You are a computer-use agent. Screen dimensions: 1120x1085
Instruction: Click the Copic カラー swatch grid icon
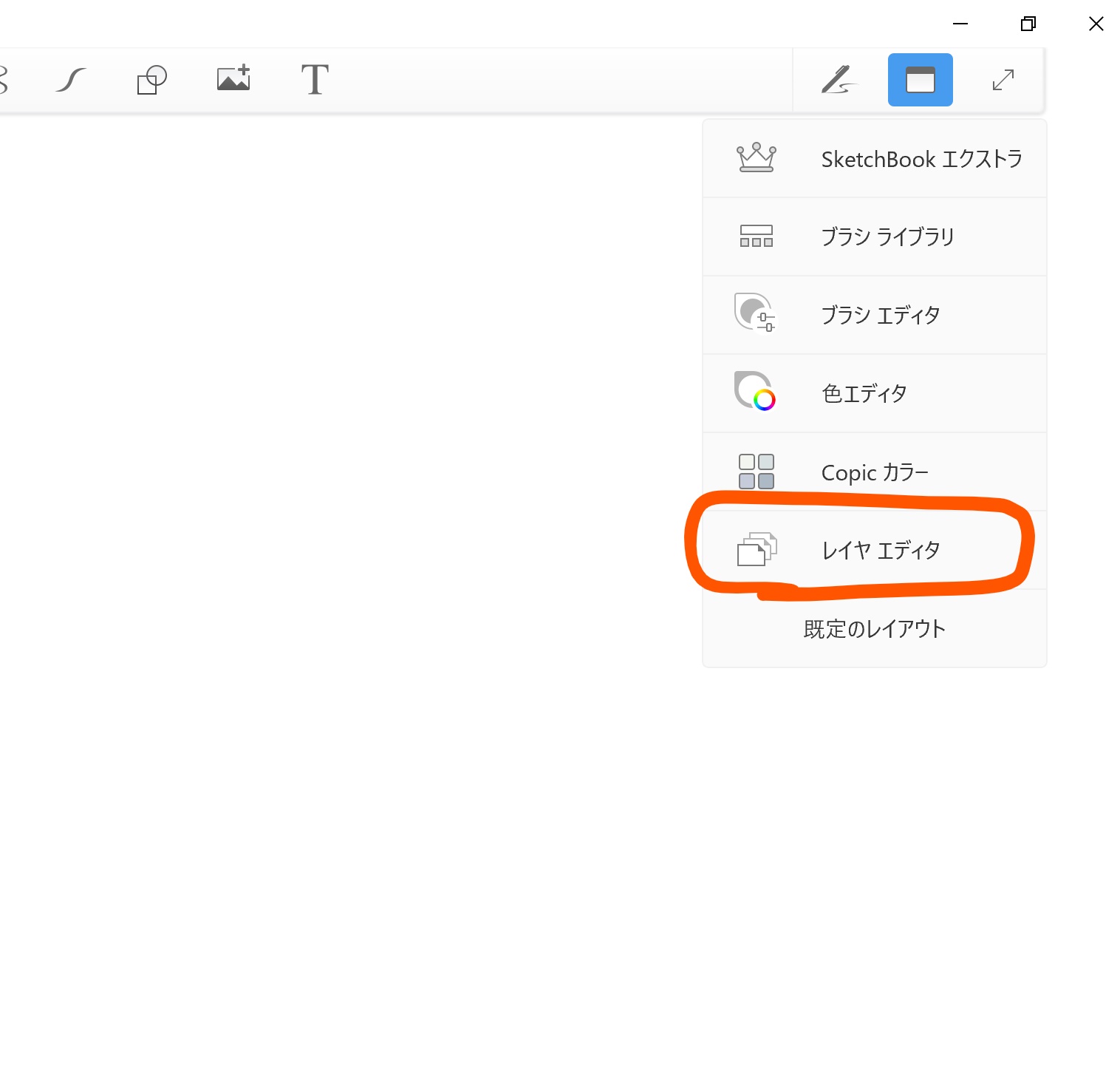[x=757, y=472]
